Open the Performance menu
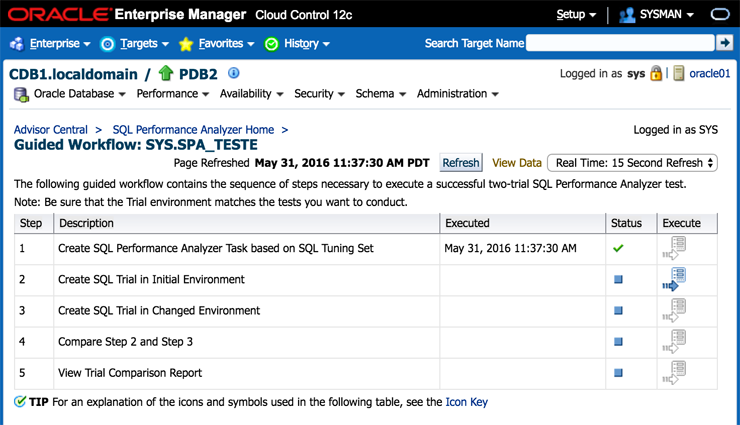Screen dimensions: 740x425 click(x=172, y=94)
